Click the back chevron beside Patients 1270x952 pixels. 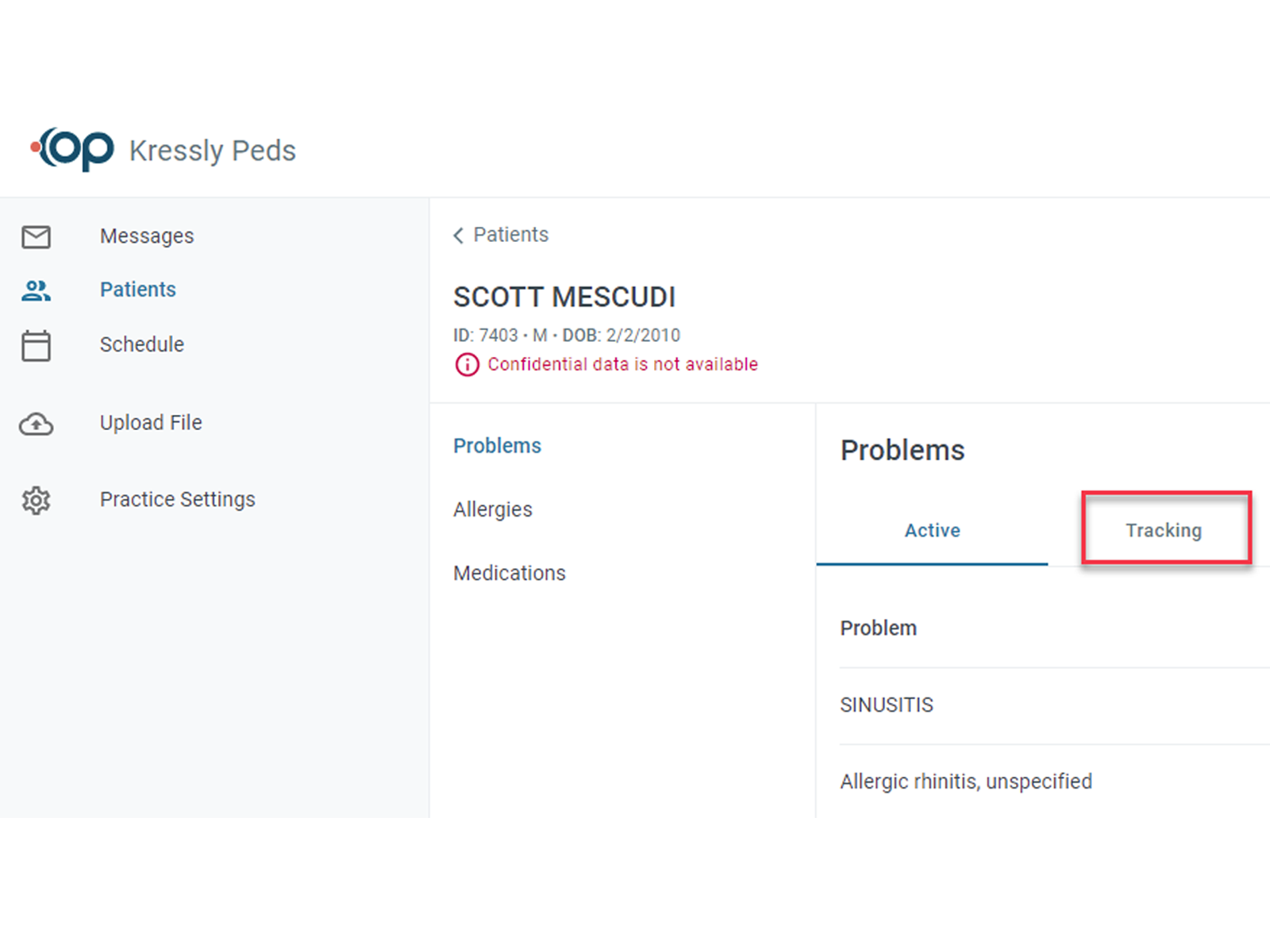pyautogui.click(x=458, y=236)
